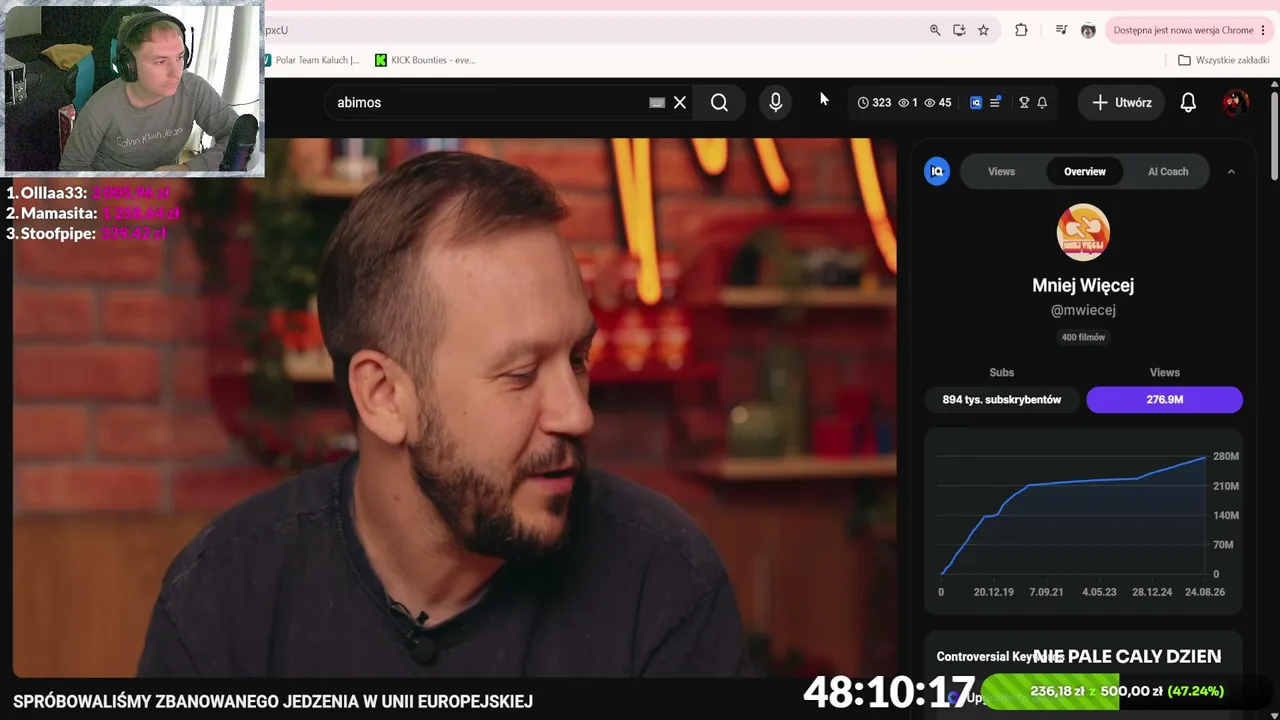Open the on-screen keyboard in search box

(657, 102)
